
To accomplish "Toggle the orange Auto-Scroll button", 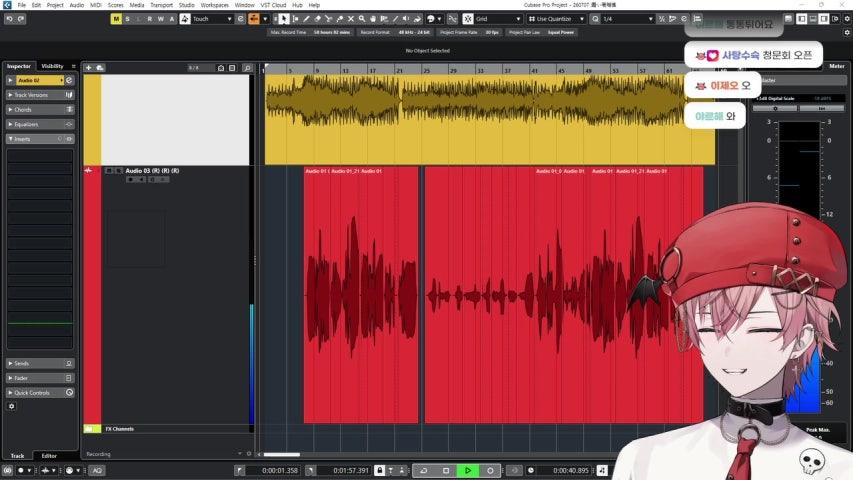I will click(x=254, y=19).
